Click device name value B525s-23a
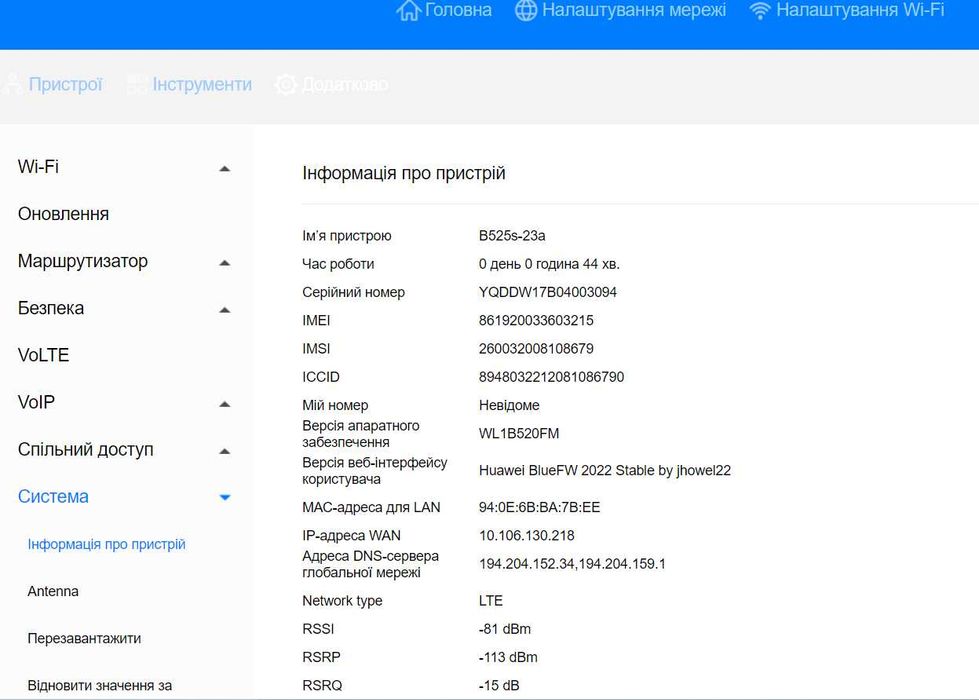979x700 pixels. click(x=512, y=235)
